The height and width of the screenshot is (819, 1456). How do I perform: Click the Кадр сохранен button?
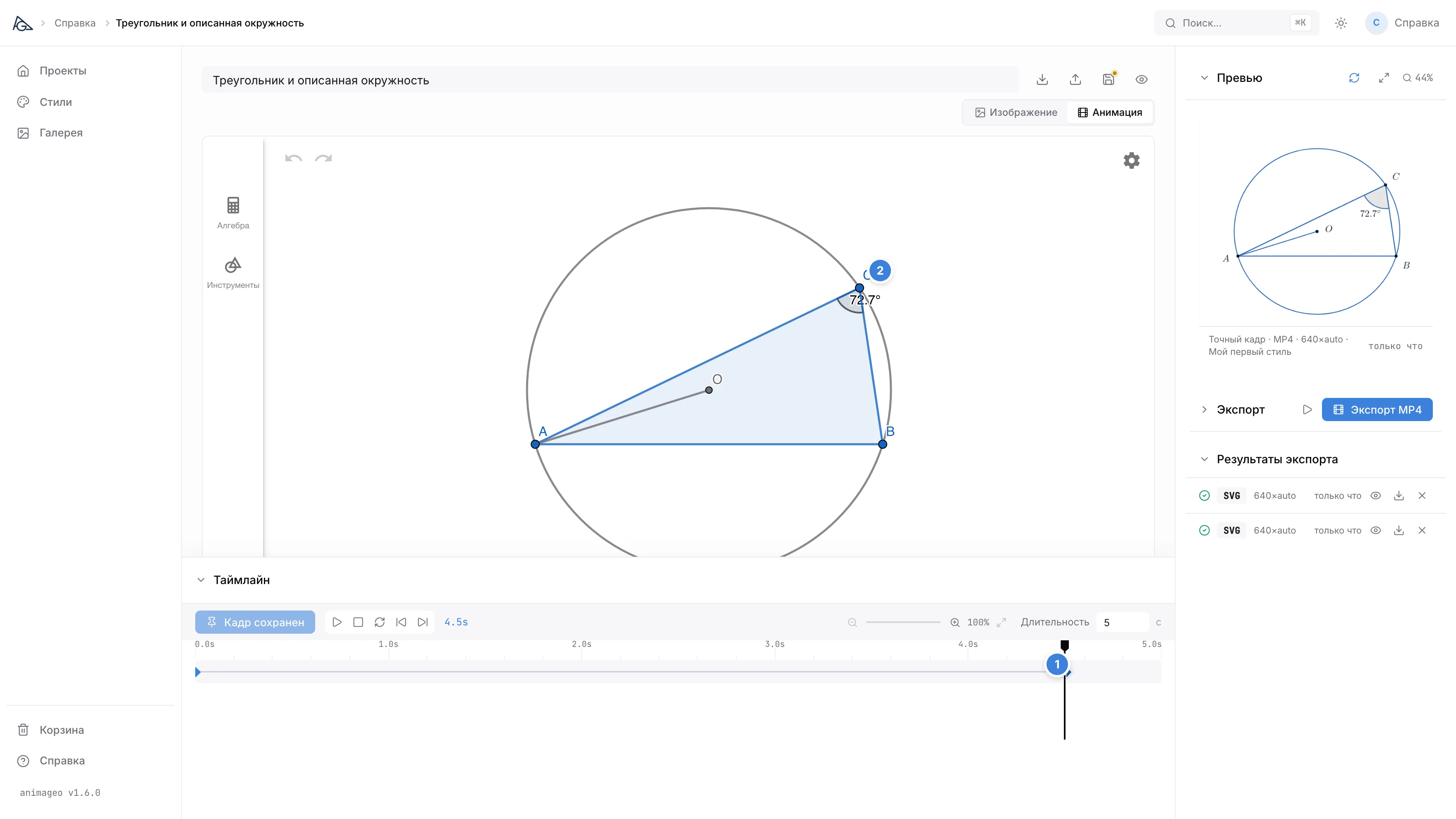(x=255, y=622)
